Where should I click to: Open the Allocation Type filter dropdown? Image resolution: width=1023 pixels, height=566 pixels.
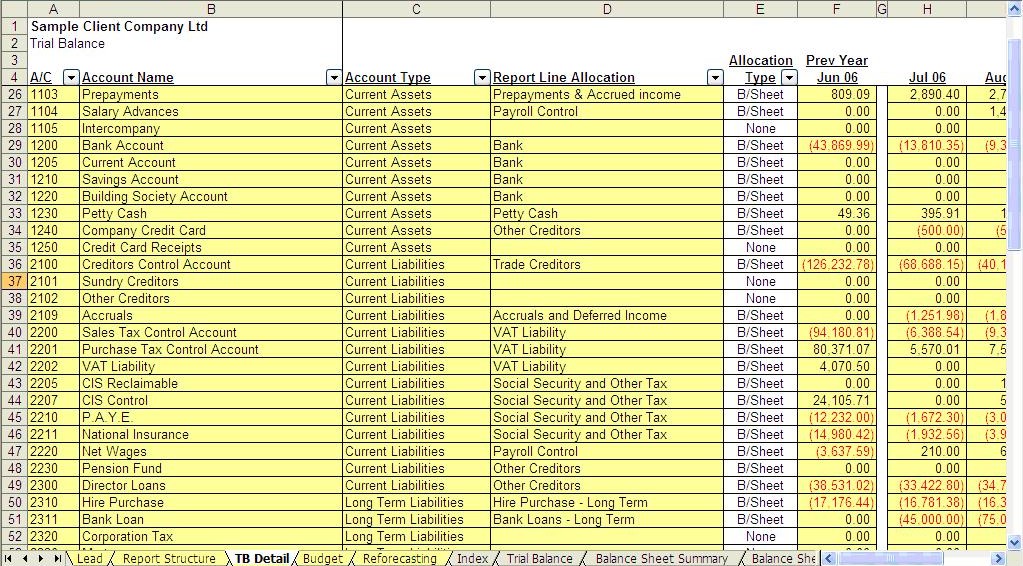(789, 78)
